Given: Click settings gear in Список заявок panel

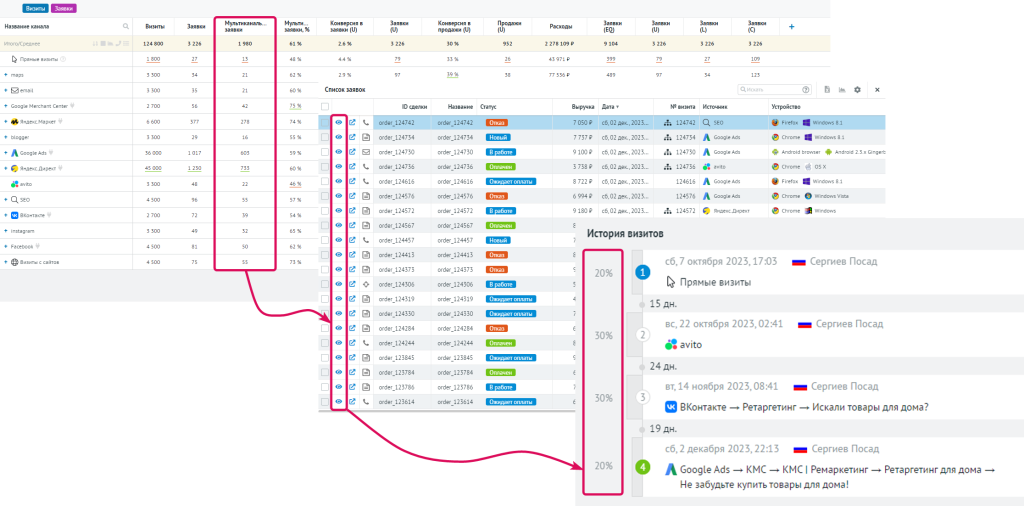Looking at the screenshot, I should pos(857,89).
